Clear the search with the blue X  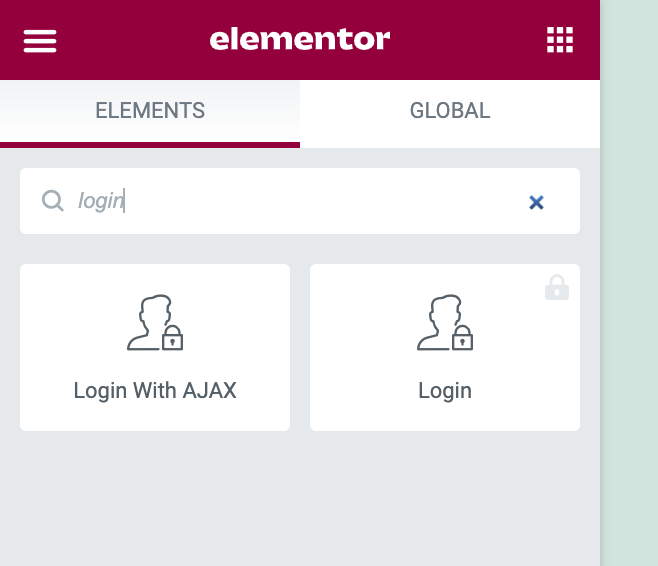[x=536, y=202]
